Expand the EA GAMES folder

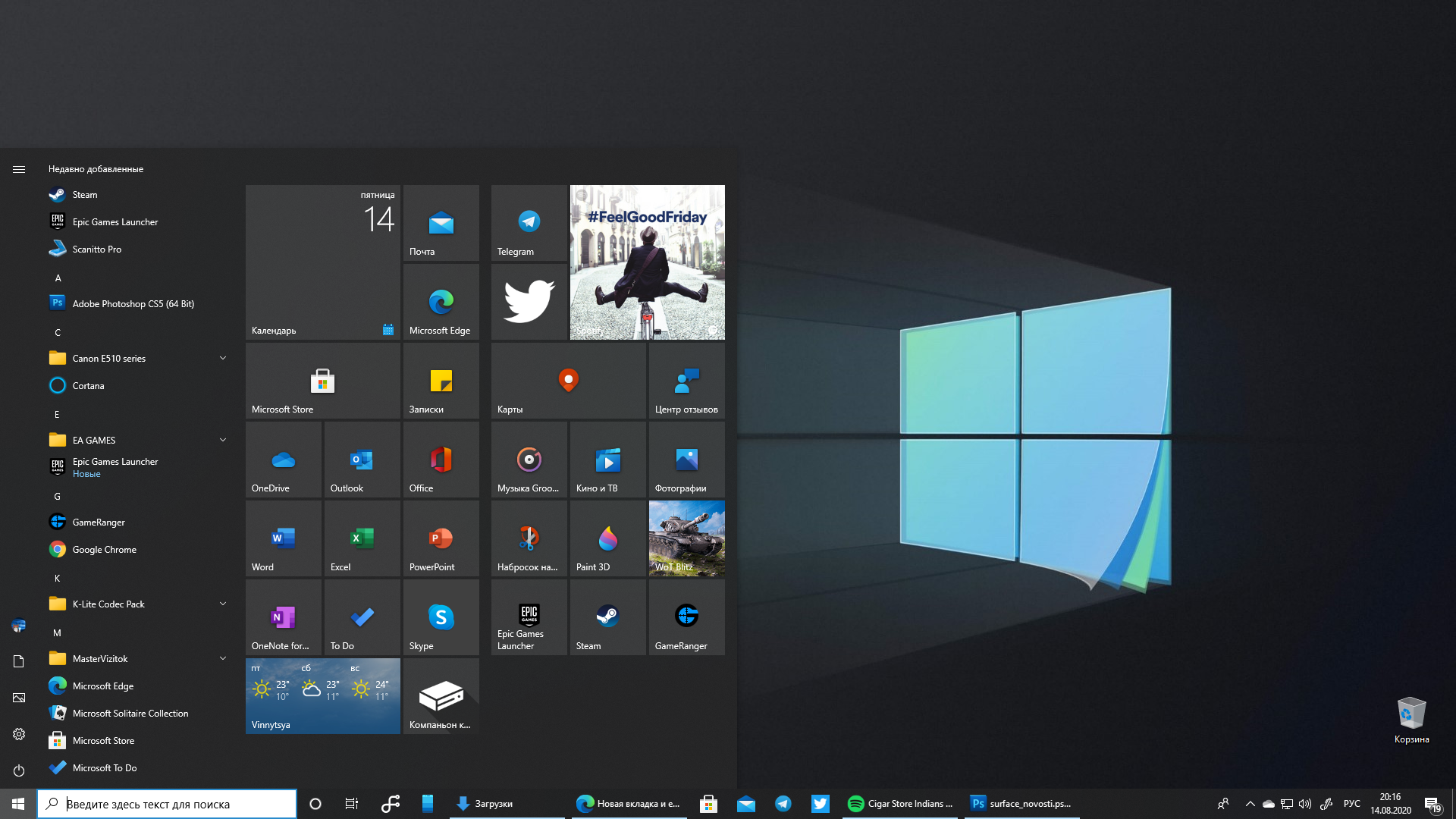(x=223, y=440)
